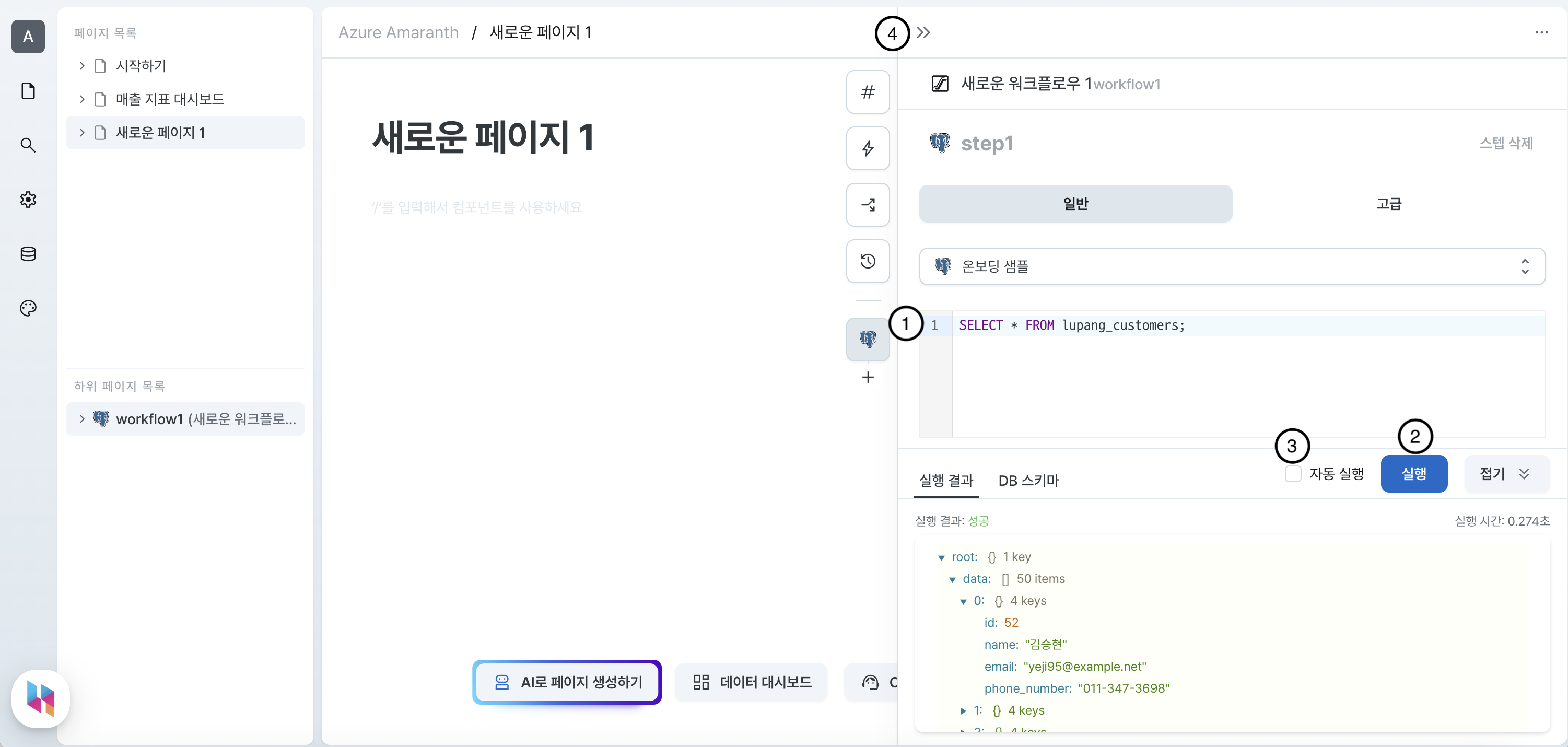
Task: Click the 실행 시간: 0.274초 label
Action: click(x=1502, y=521)
